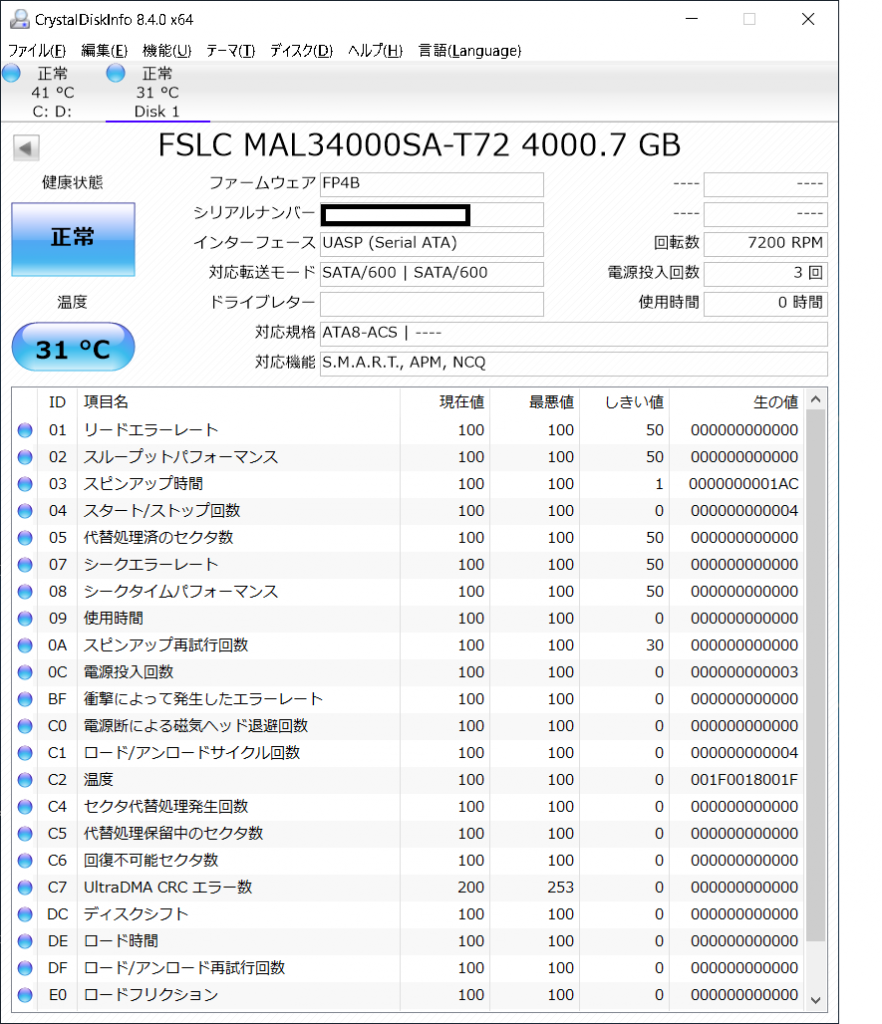
Task: Click status orb for ID 08 シークタイムパフォーマンス
Action: [x=25, y=592]
